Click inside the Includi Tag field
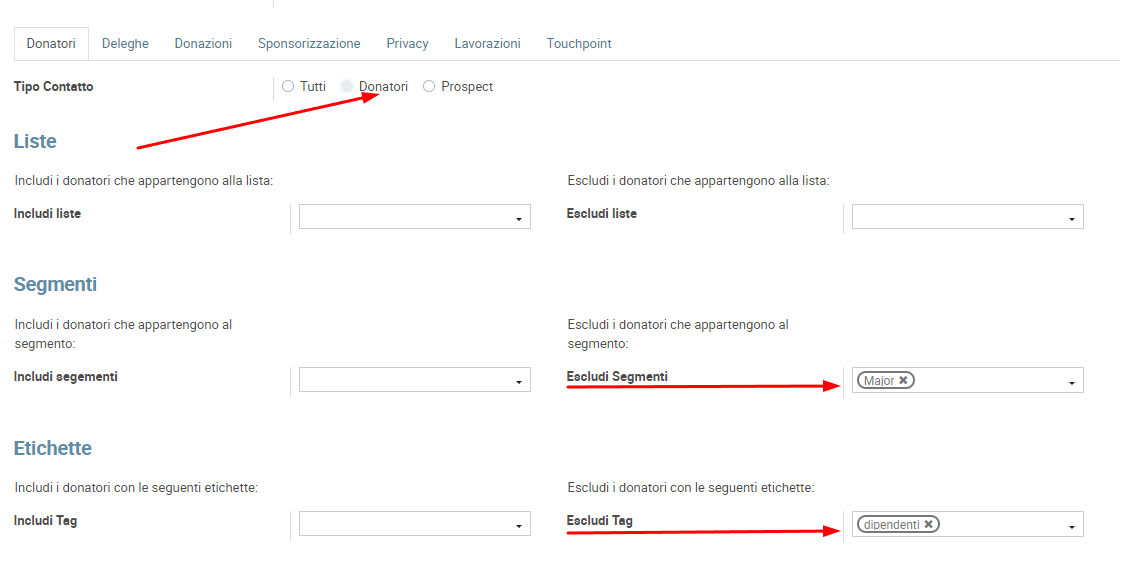The image size is (1133, 571). pos(405,524)
